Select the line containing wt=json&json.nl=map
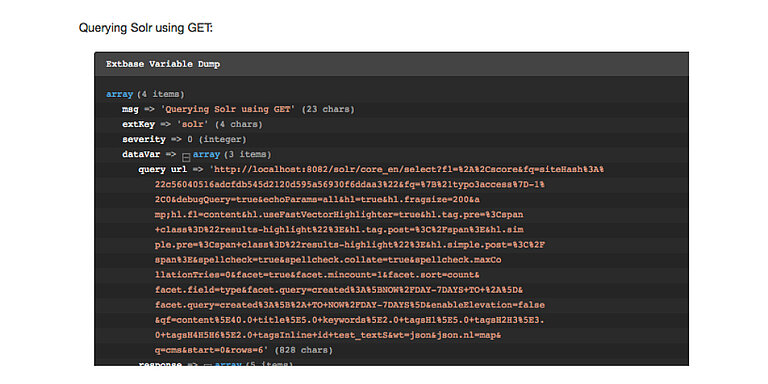The image size is (768, 384). click(x=328, y=336)
